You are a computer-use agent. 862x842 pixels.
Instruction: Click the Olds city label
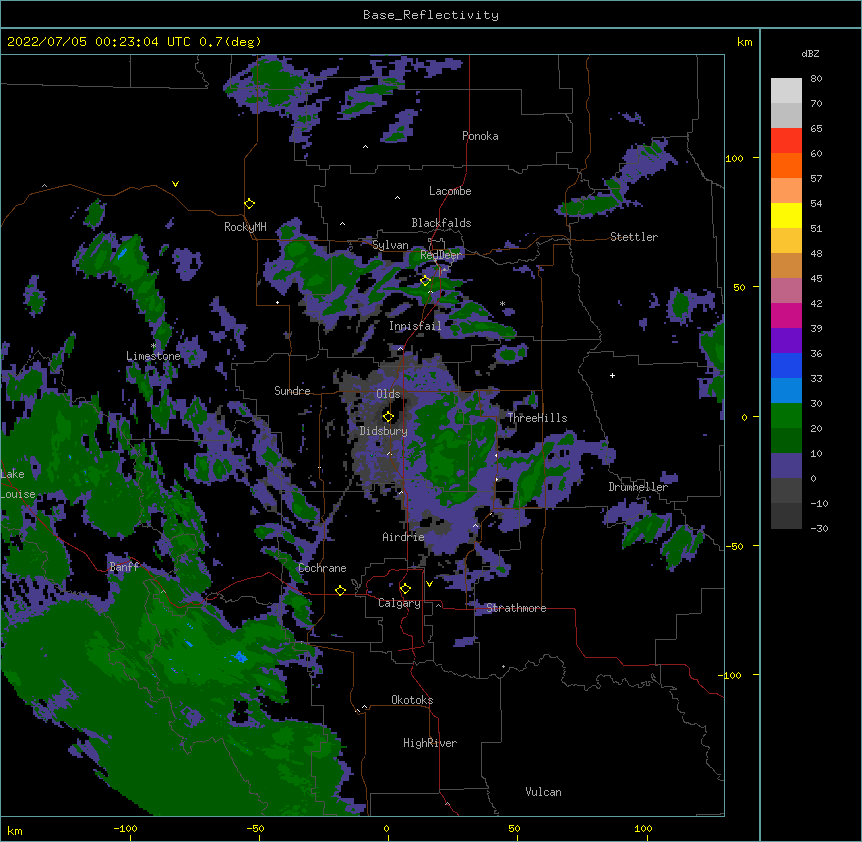tap(388, 394)
